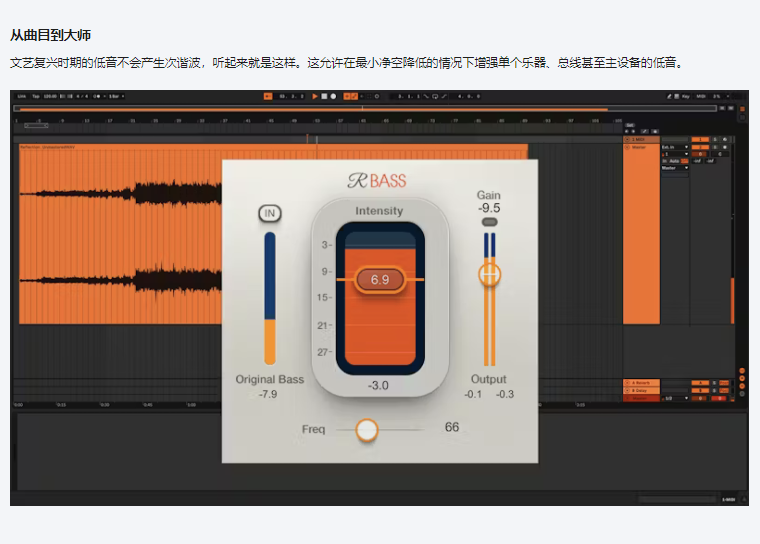Toggle the IN button on RBass plugin
The width and height of the screenshot is (760, 544).
click(269, 213)
